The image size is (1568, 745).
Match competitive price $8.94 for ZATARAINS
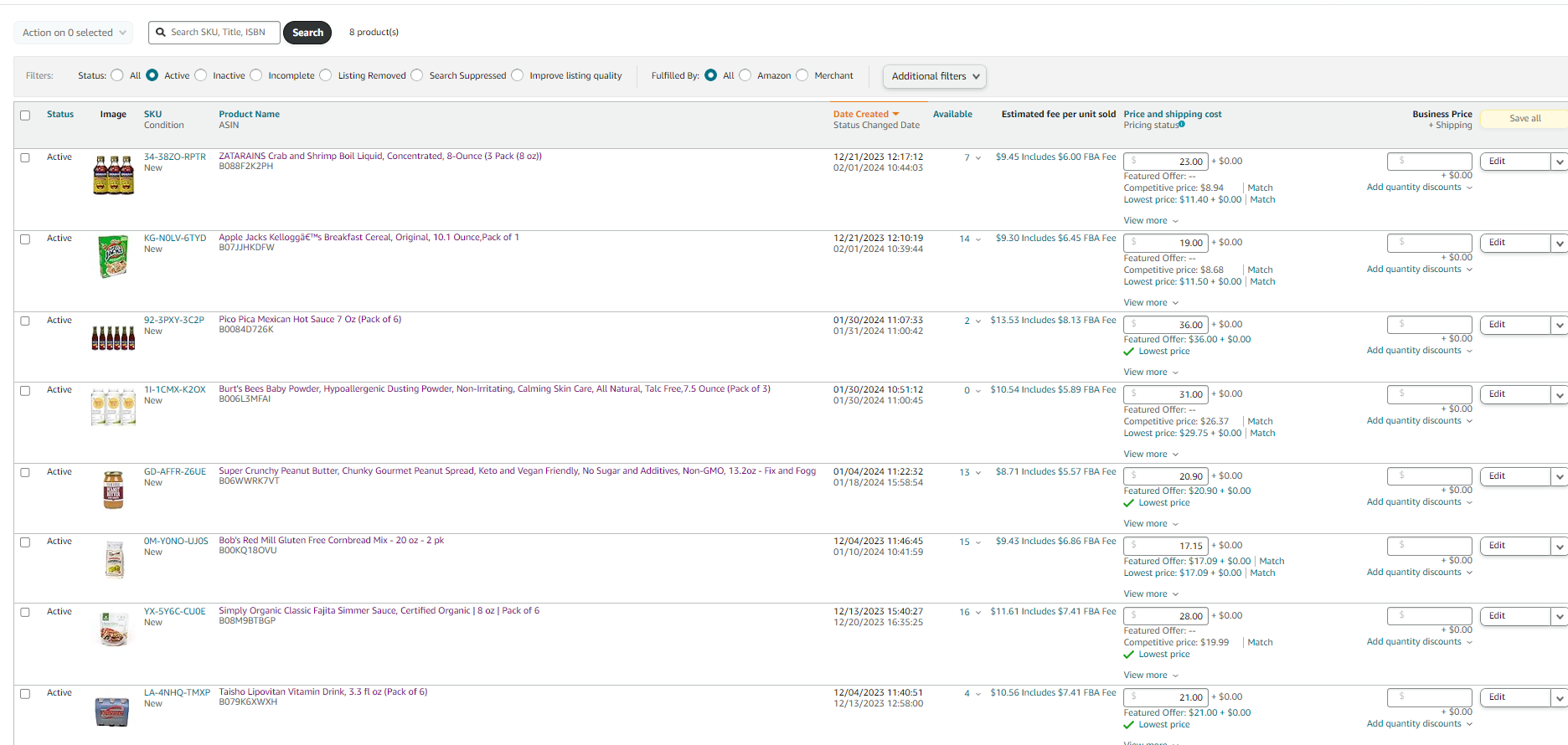[x=1260, y=188]
